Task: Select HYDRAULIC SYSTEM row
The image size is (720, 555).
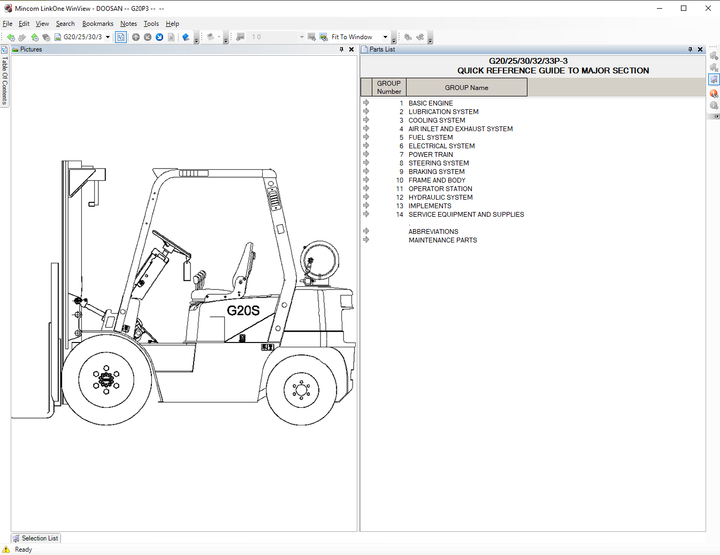Action: pos(440,197)
